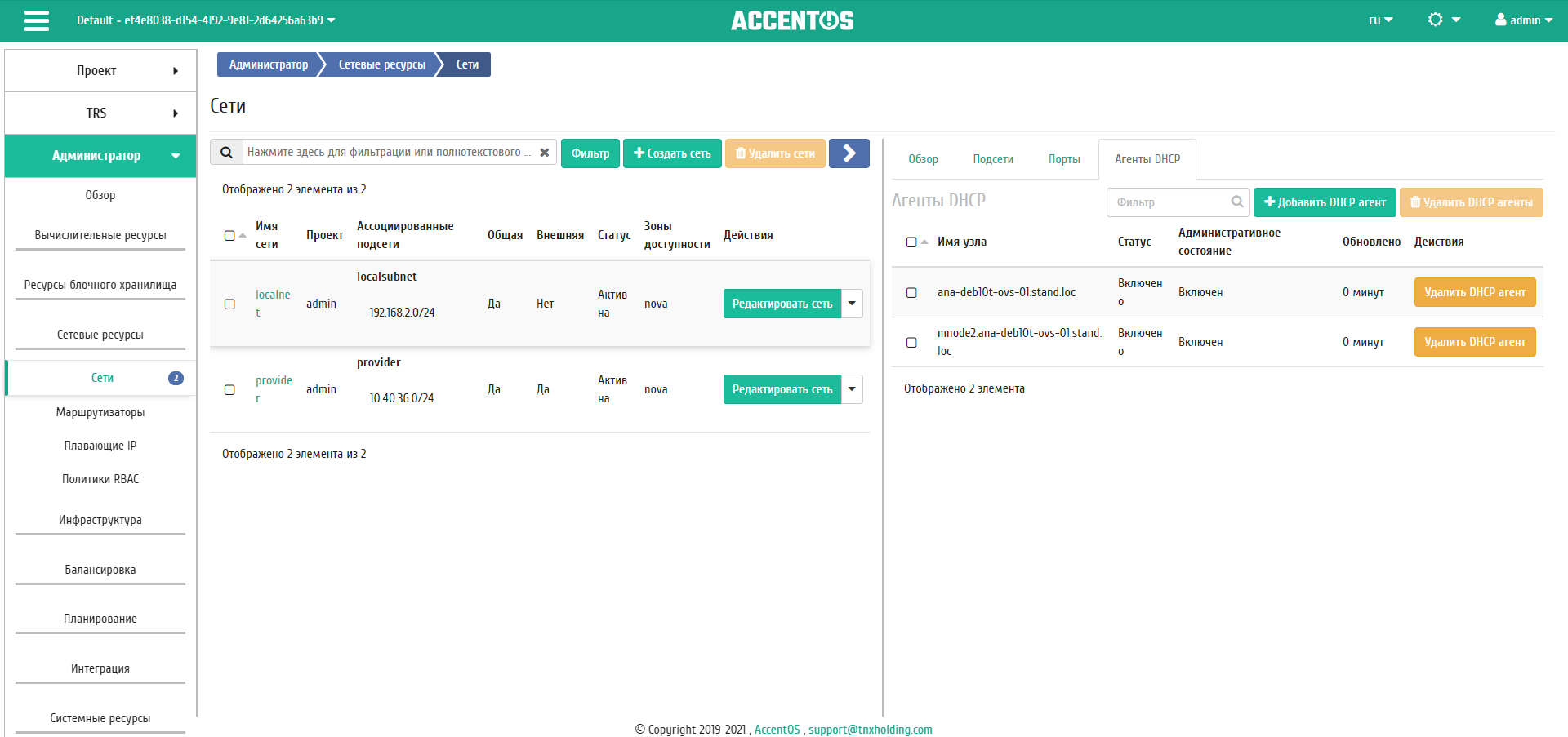Click the blue arrow expand panel button
The width and height of the screenshot is (1568, 737).
(x=849, y=153)
